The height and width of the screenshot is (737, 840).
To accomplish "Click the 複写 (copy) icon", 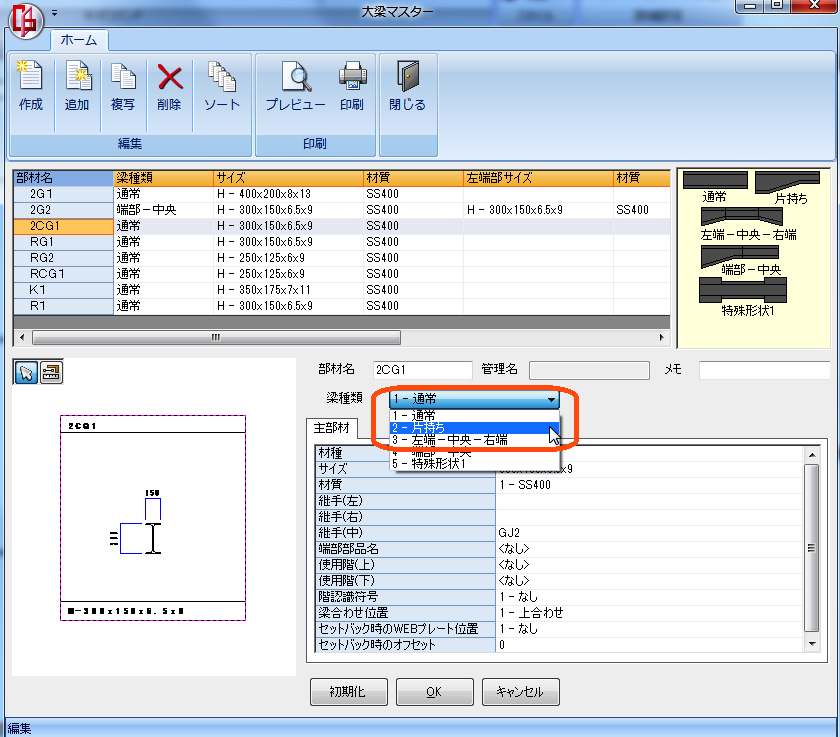I will pos(123,86).
